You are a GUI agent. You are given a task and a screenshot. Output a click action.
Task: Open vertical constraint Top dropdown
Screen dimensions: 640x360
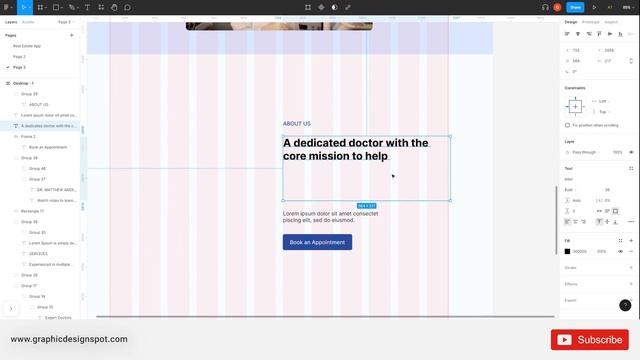(x=604, y=112)
